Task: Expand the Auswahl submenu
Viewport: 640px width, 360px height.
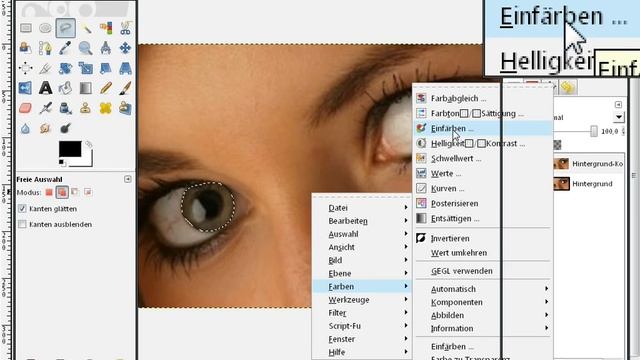Action: click(362, 234)
